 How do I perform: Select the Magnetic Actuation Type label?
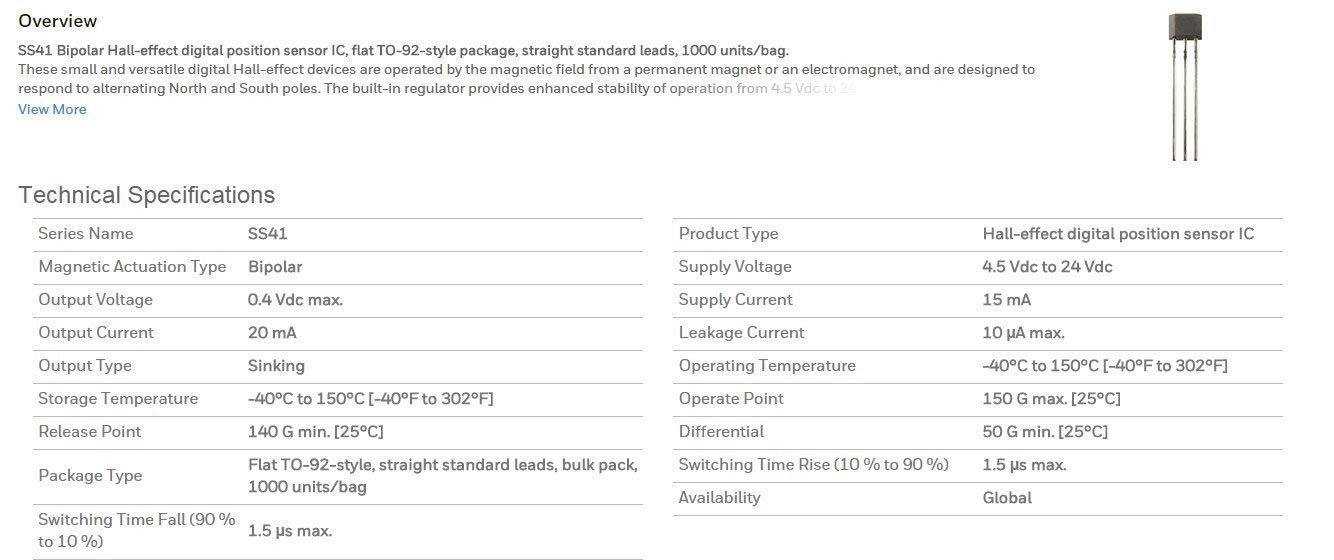(132, 266)
